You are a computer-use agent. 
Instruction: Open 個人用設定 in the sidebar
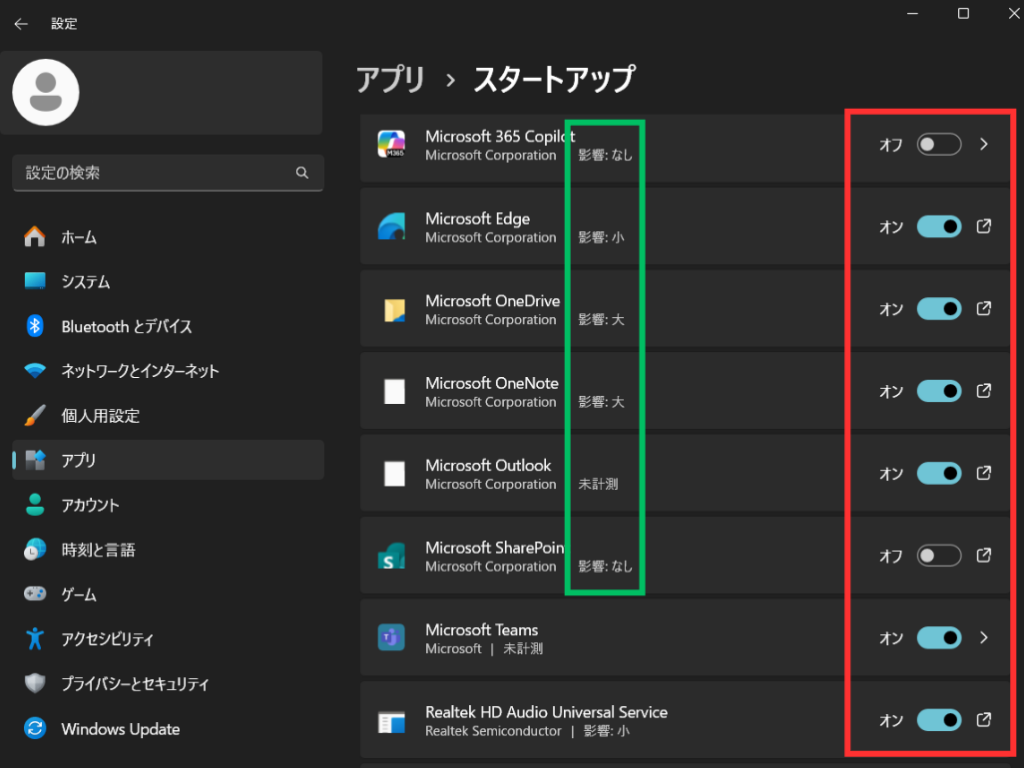point(168,416)
